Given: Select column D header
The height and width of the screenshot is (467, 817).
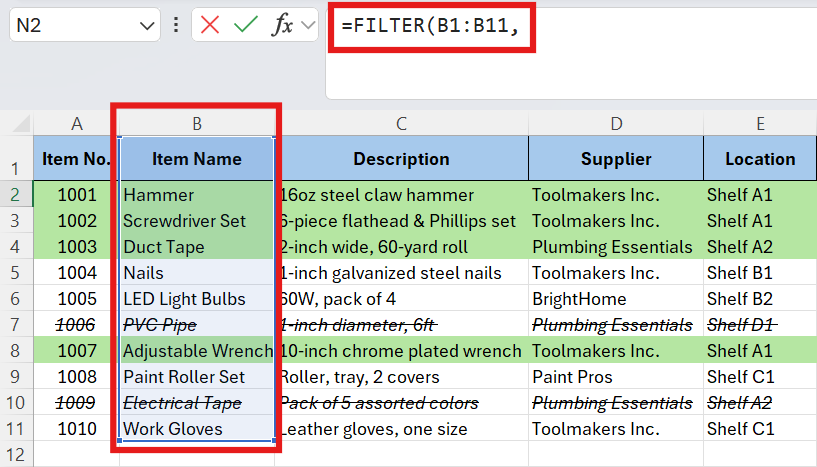Looking at the screenshot, I should (615, 124).
